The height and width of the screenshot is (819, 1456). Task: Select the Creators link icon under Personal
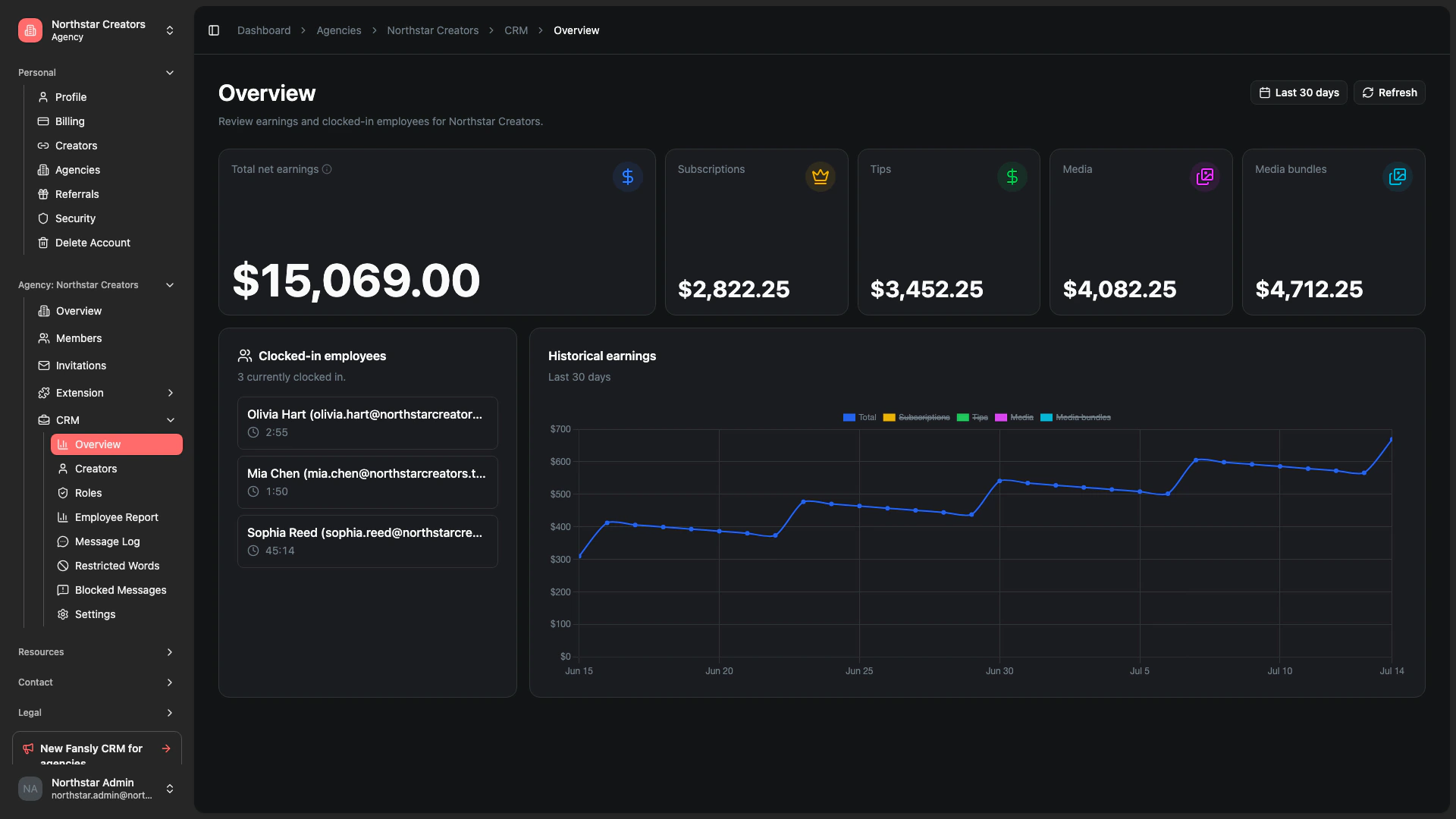43,146
